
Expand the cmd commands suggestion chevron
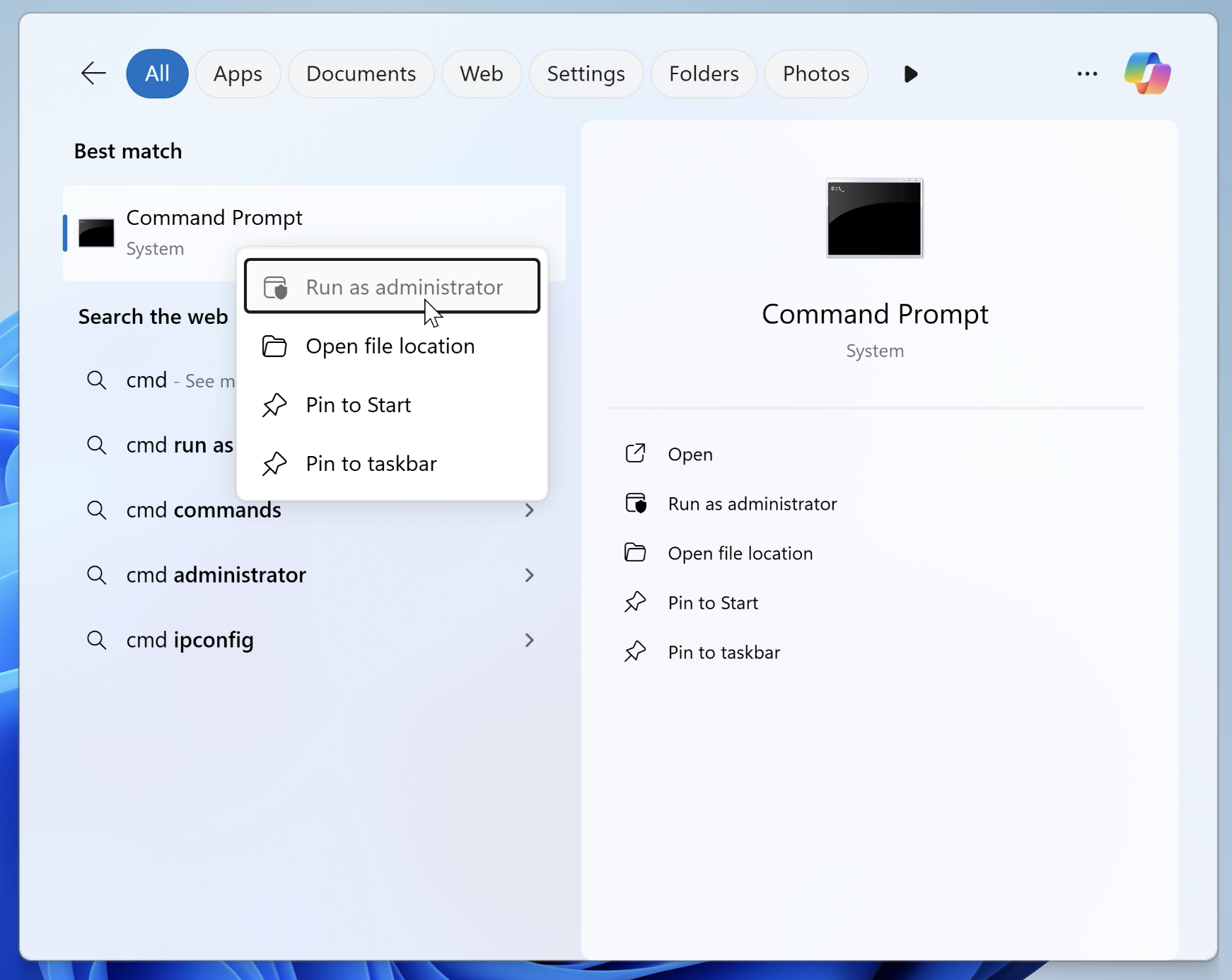(529, 510)
